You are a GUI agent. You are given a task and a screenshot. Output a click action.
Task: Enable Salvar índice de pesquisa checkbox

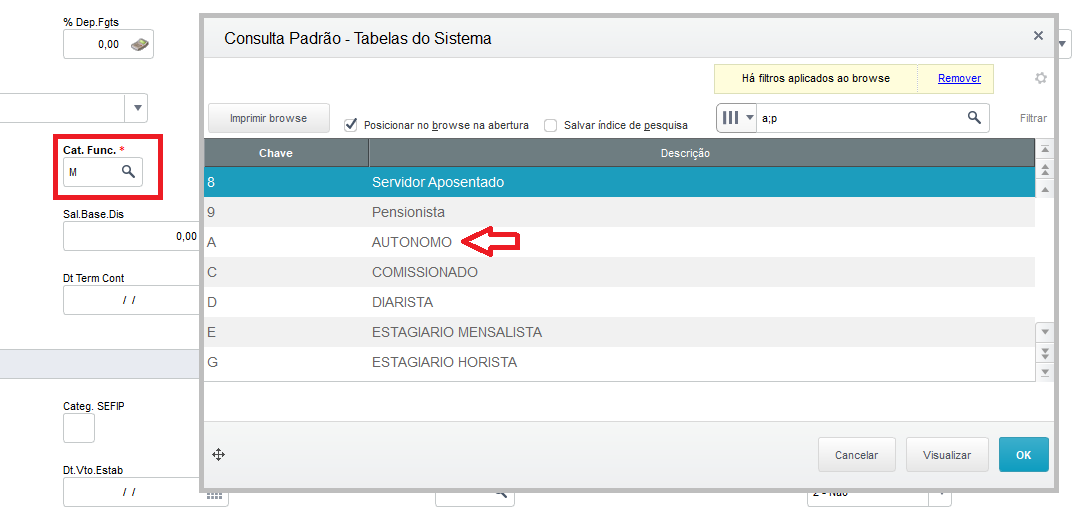pos(550,126)
